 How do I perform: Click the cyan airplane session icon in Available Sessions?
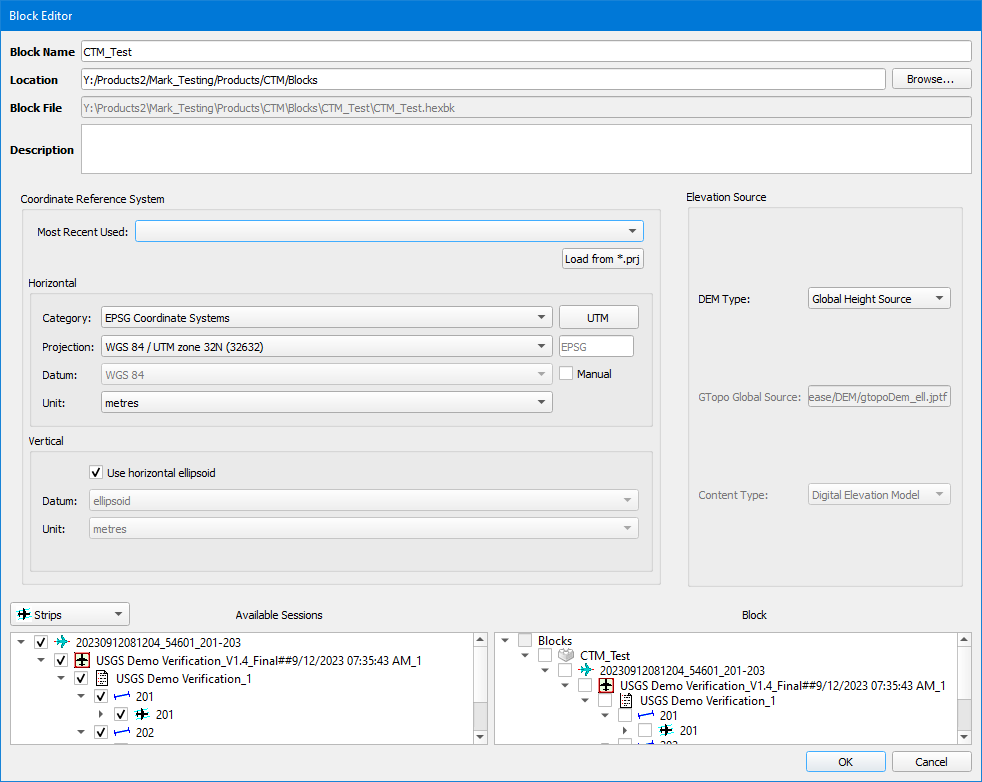(x=63, y=642)
